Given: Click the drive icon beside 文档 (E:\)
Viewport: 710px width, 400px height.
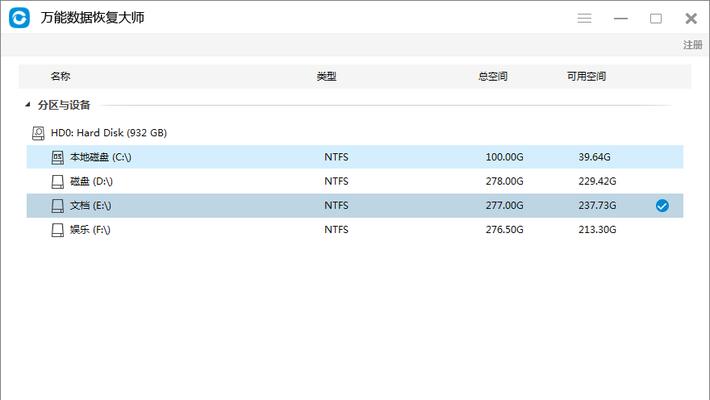Looking at the screenshot, I should [x=58, y=206].
